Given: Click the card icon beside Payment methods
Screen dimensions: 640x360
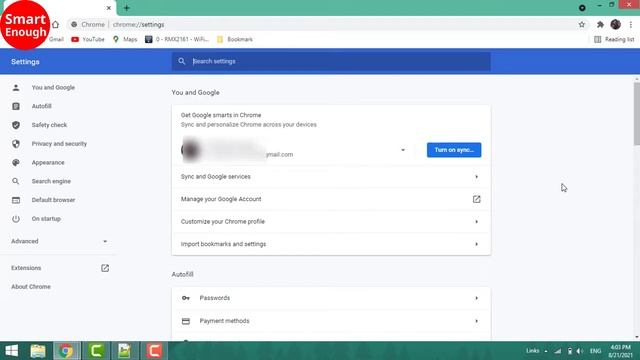Looking at the screenshot, I should click(186, 321).
